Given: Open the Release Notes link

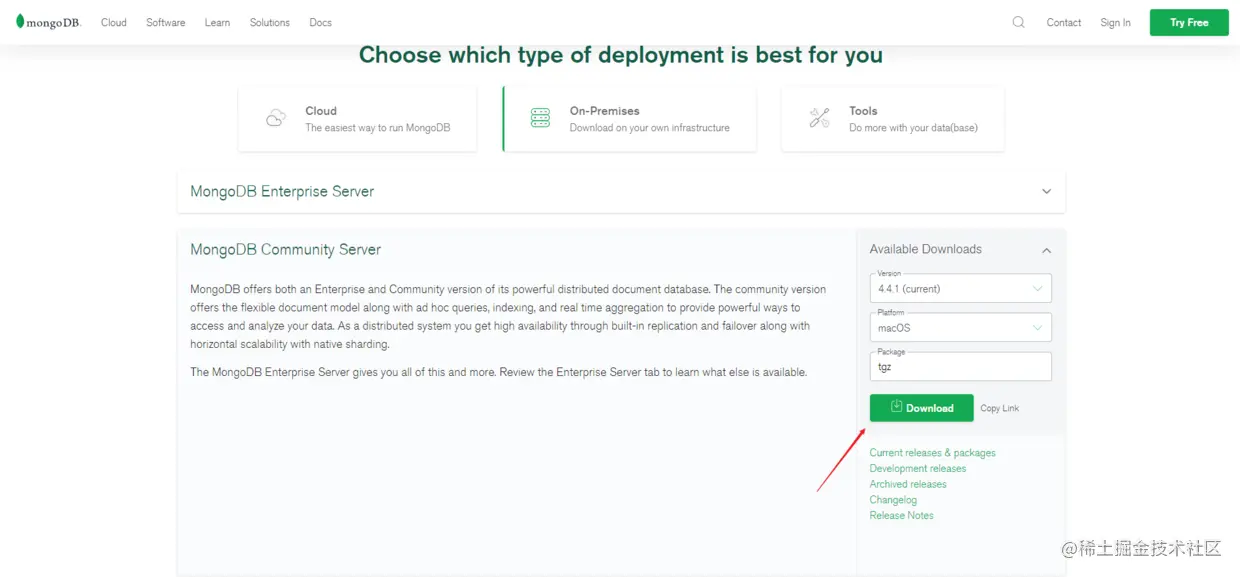Looking at the screenshot, I should coord(901,515).
